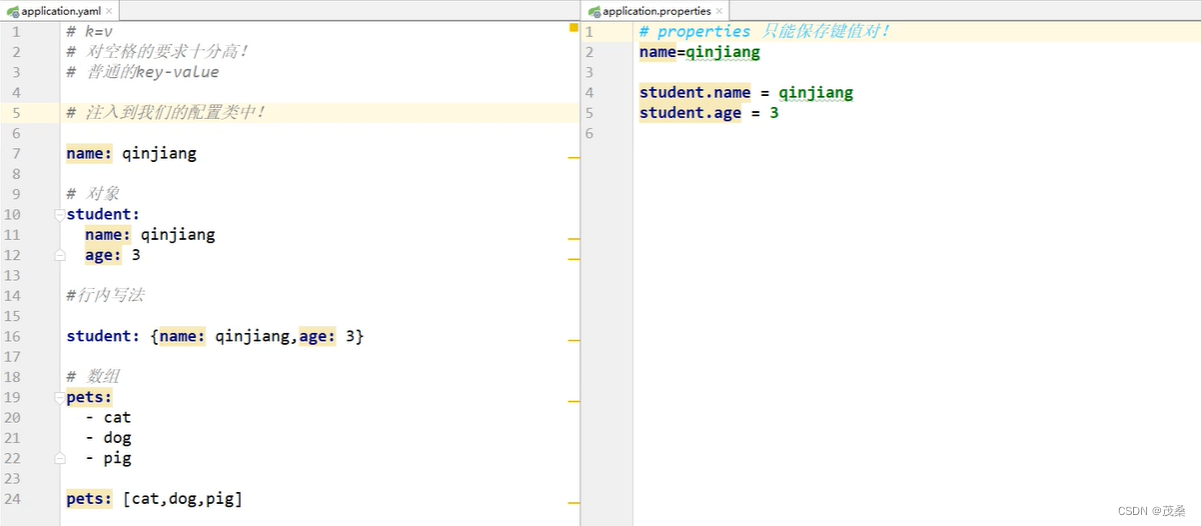Click the fold end marker at line 22

60,458
